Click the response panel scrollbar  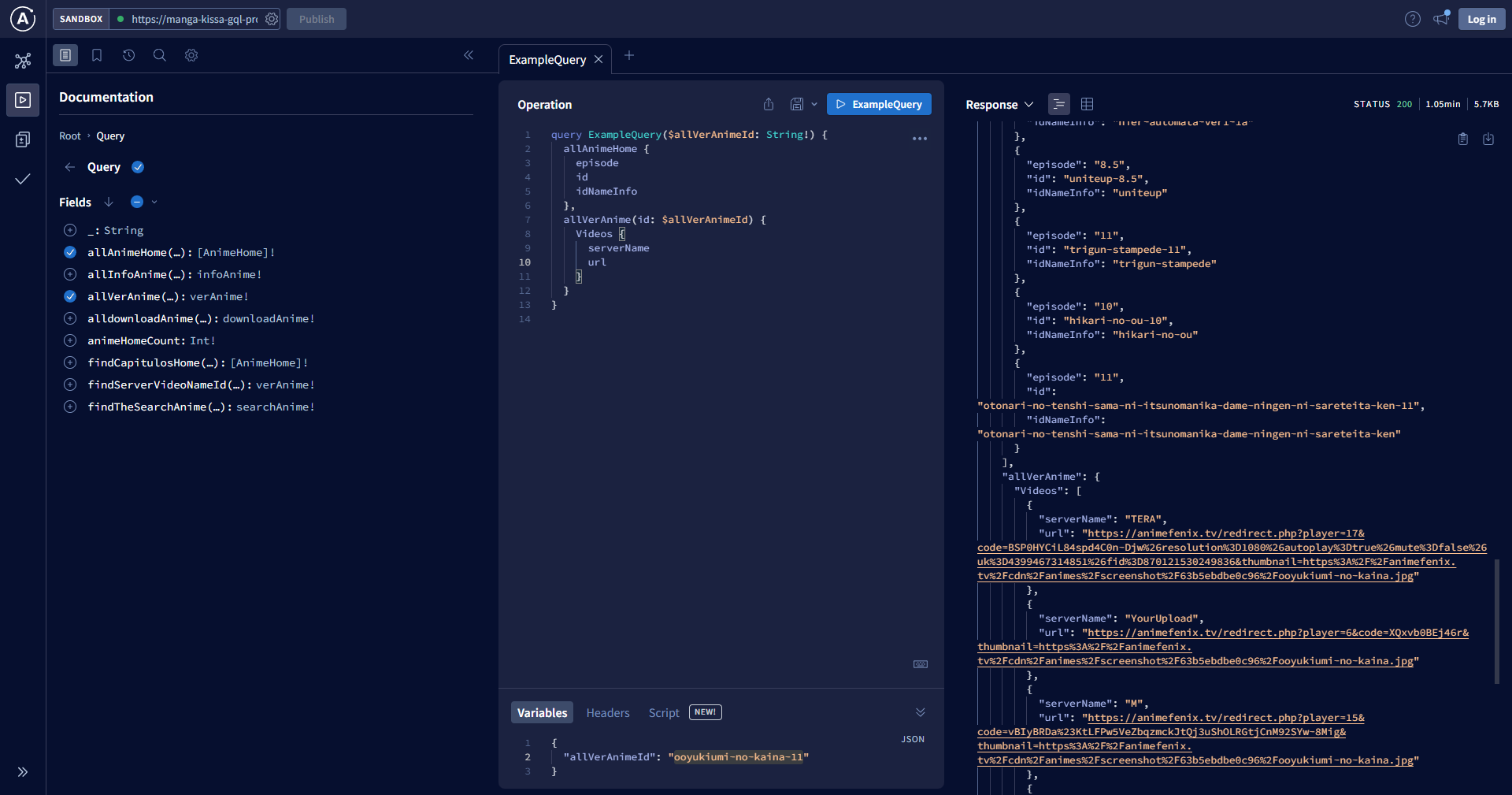[1497, 621]
